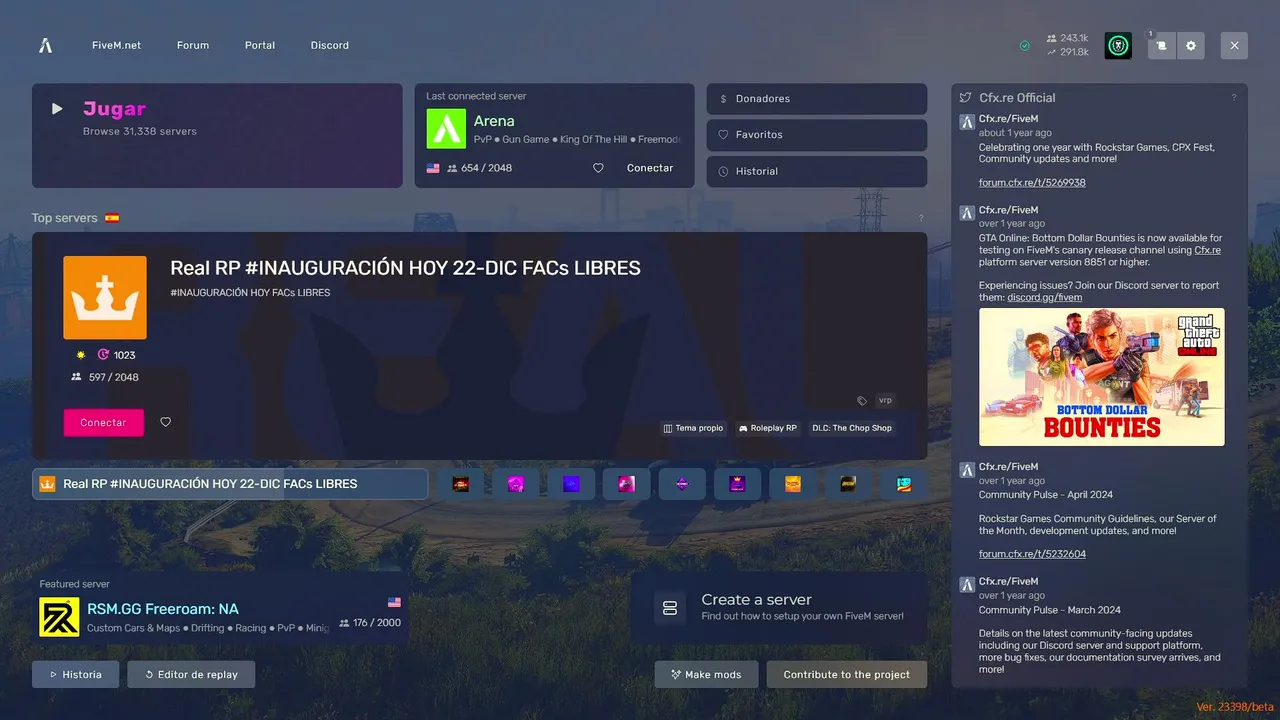The image size is (1280, 720).
Task: Open the Arena server logo
Action: [x=446, y=128]
